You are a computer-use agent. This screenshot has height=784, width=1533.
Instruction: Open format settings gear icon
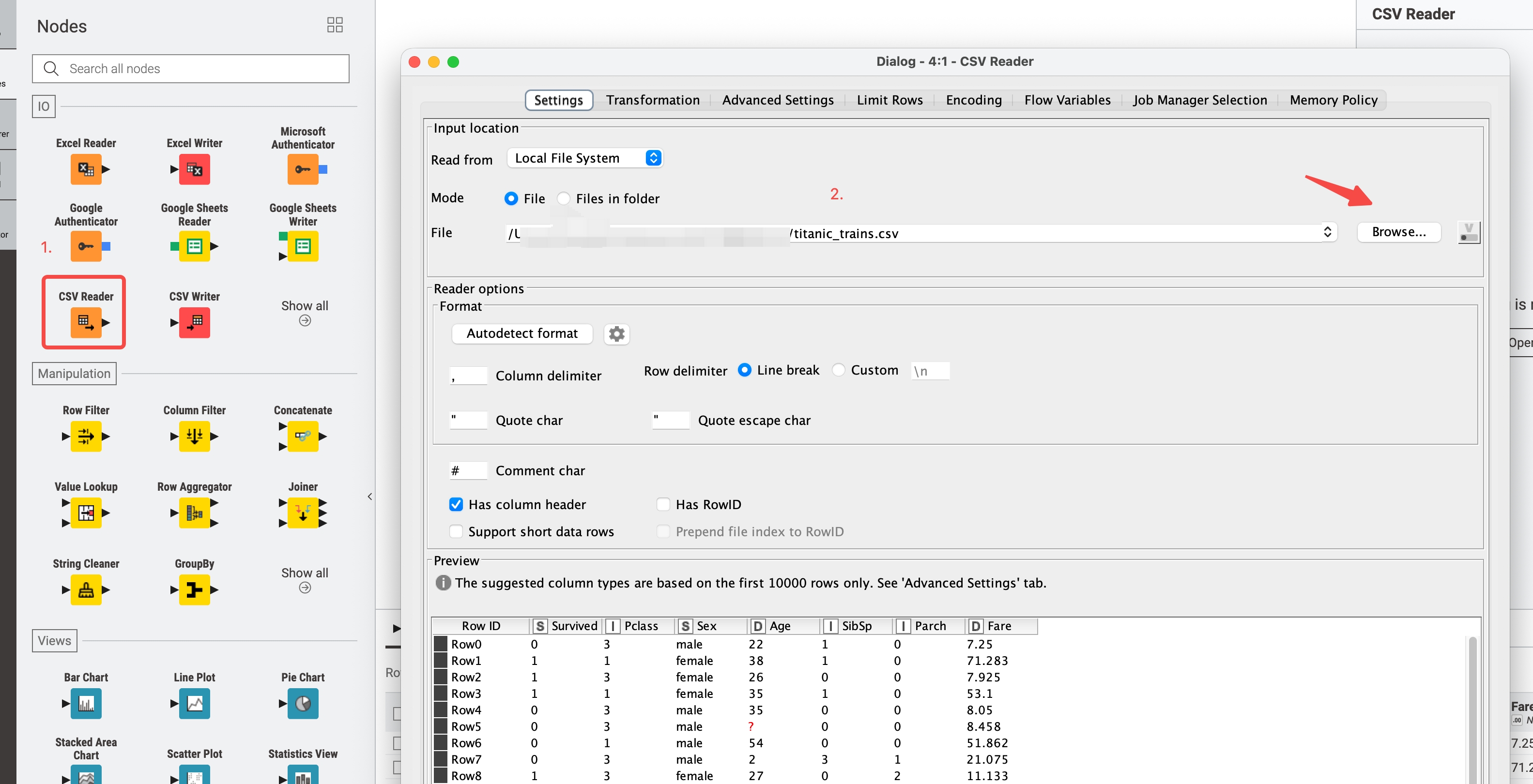click(x=616, y=334)
